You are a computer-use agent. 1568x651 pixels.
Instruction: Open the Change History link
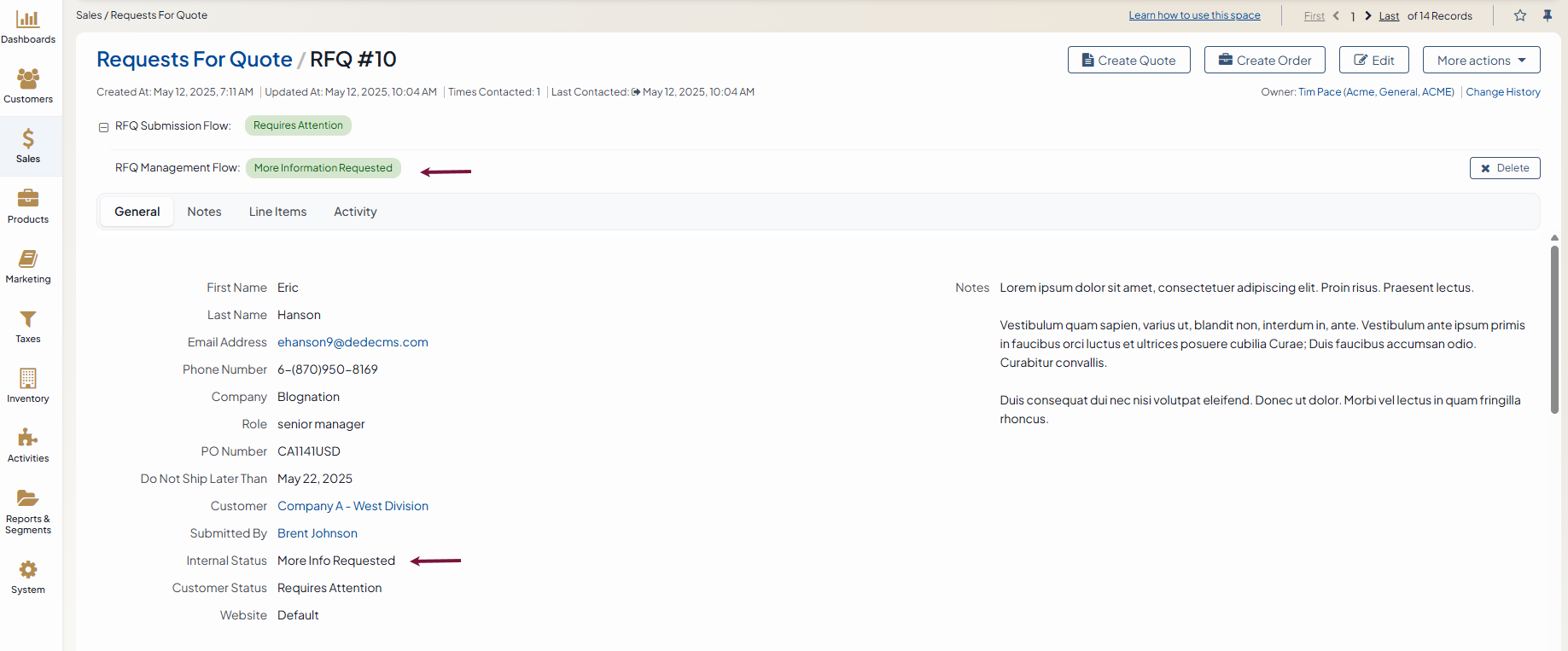(1503, 92)
